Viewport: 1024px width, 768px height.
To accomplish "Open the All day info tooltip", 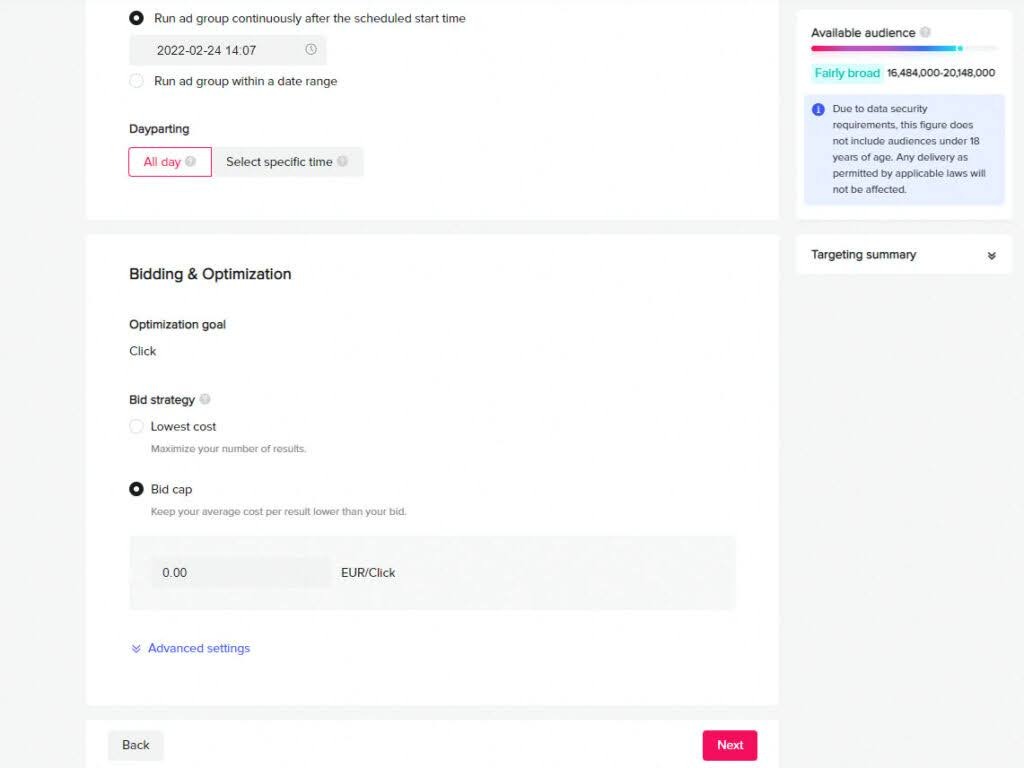I will 189,161.
